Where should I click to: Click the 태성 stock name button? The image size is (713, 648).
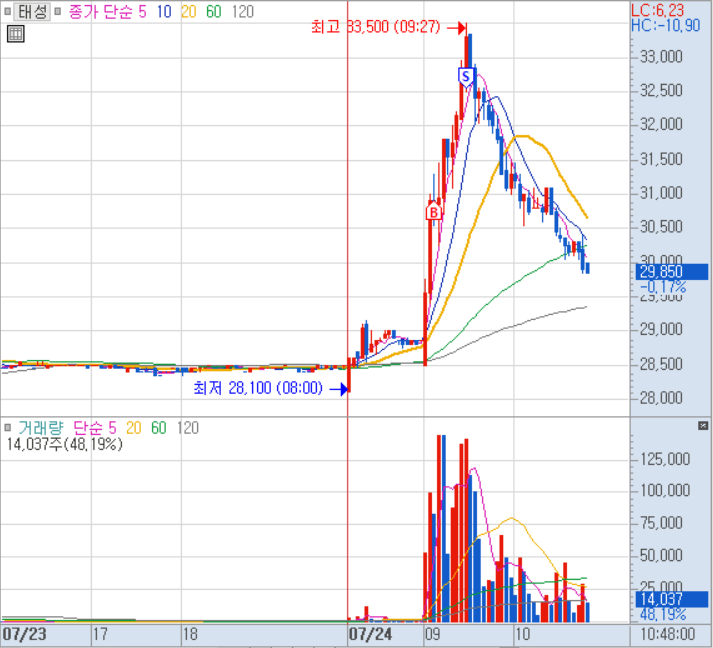tap(32, 12)
